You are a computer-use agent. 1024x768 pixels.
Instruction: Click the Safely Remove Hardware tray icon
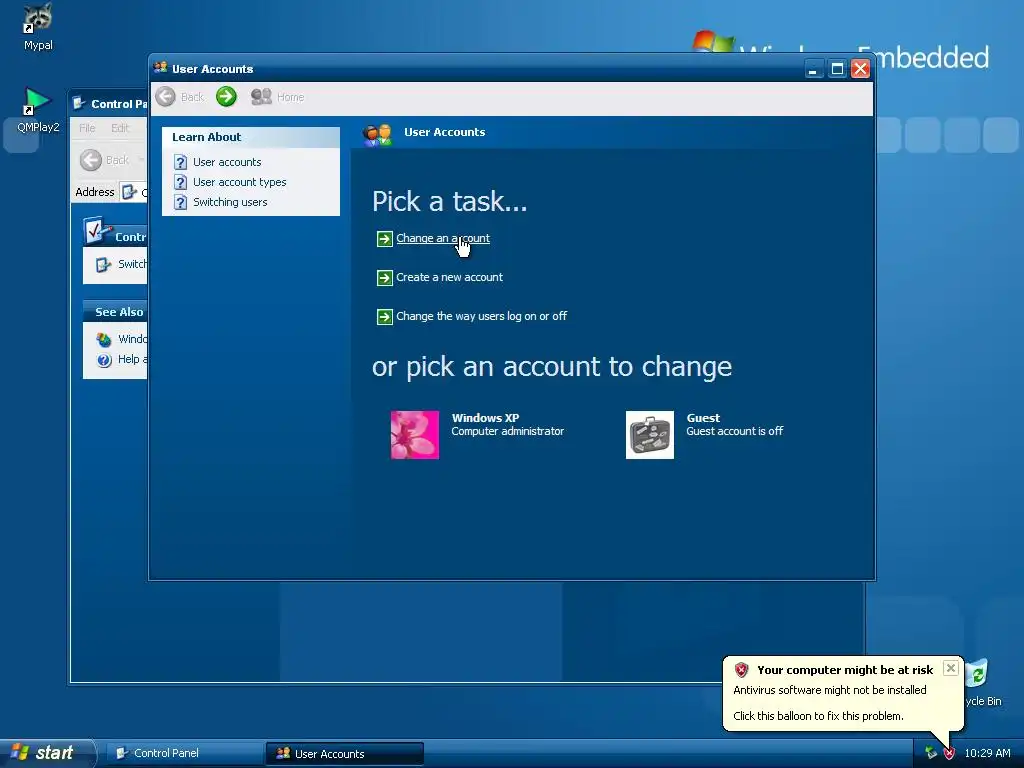[931, 753]
